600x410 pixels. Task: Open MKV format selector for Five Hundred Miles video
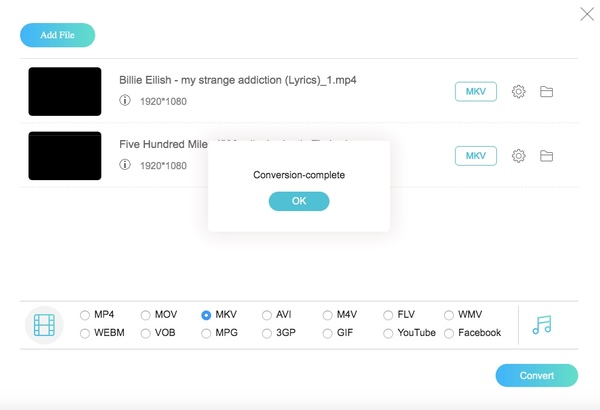tap(476, 156)
